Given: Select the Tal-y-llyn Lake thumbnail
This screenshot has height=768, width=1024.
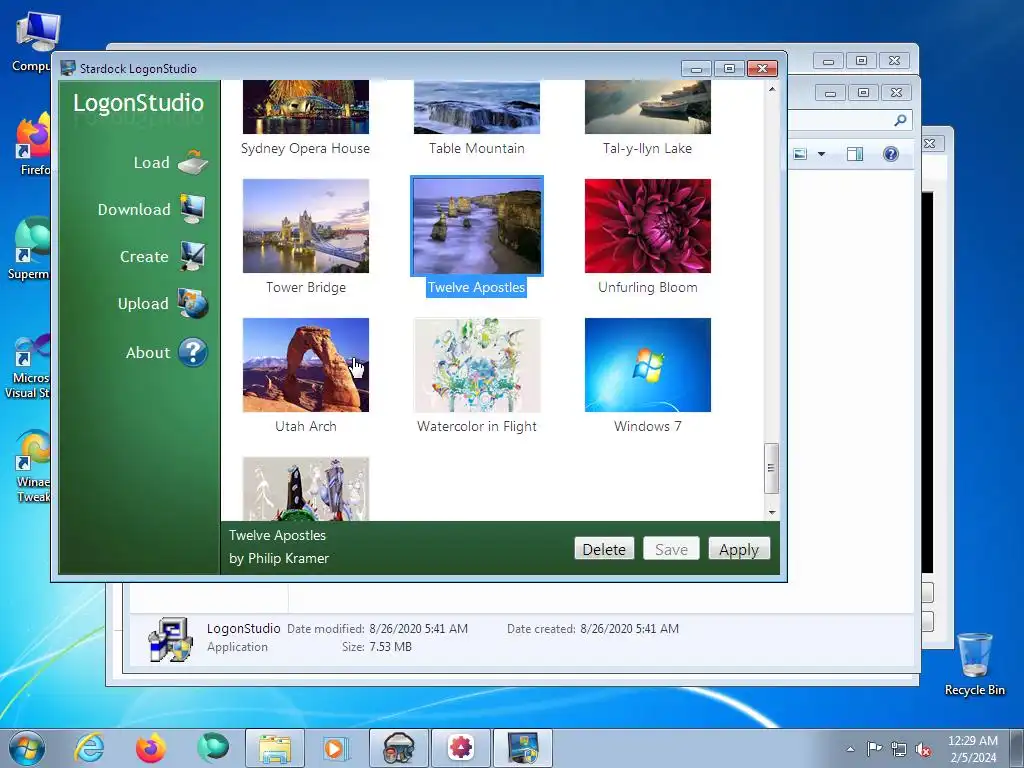Looking at the screenshot, I should (x=648, y=107).
